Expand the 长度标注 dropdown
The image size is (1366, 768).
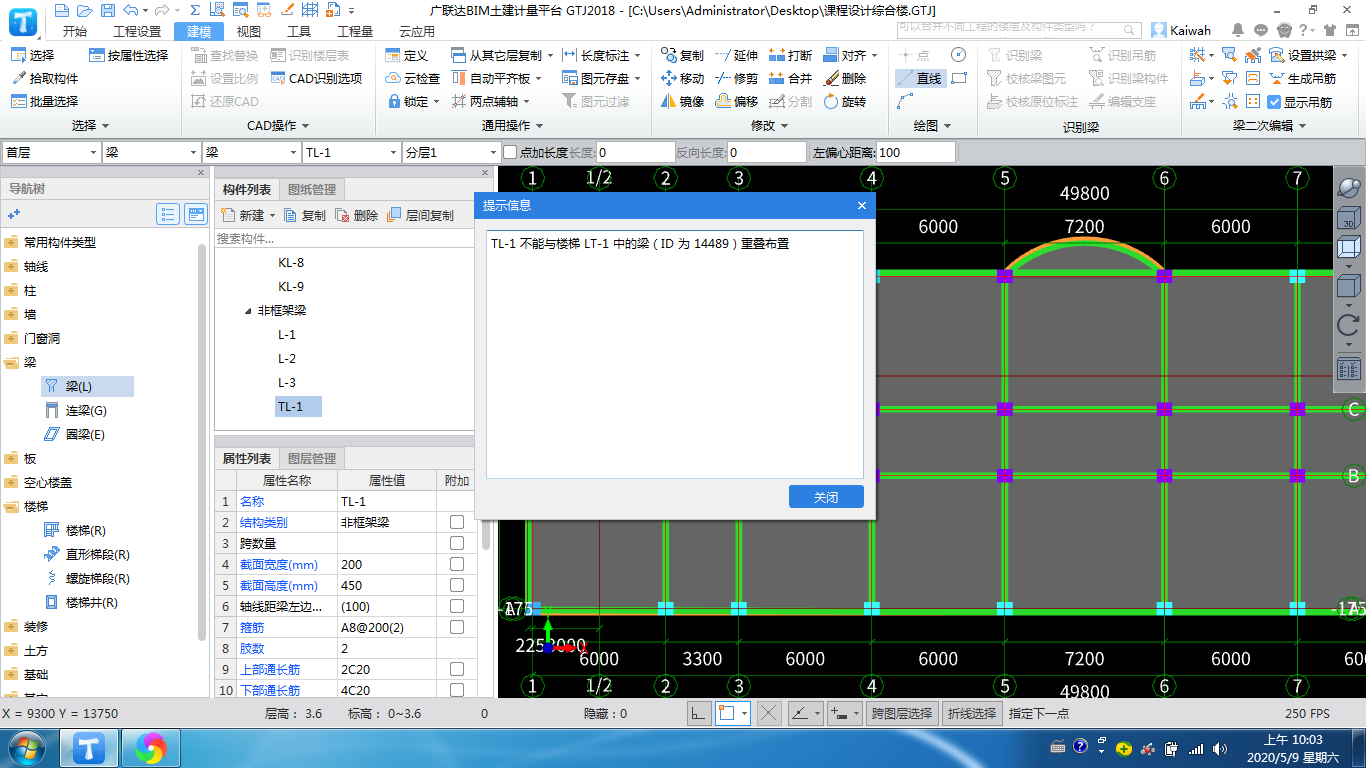(x=638, y=55)
